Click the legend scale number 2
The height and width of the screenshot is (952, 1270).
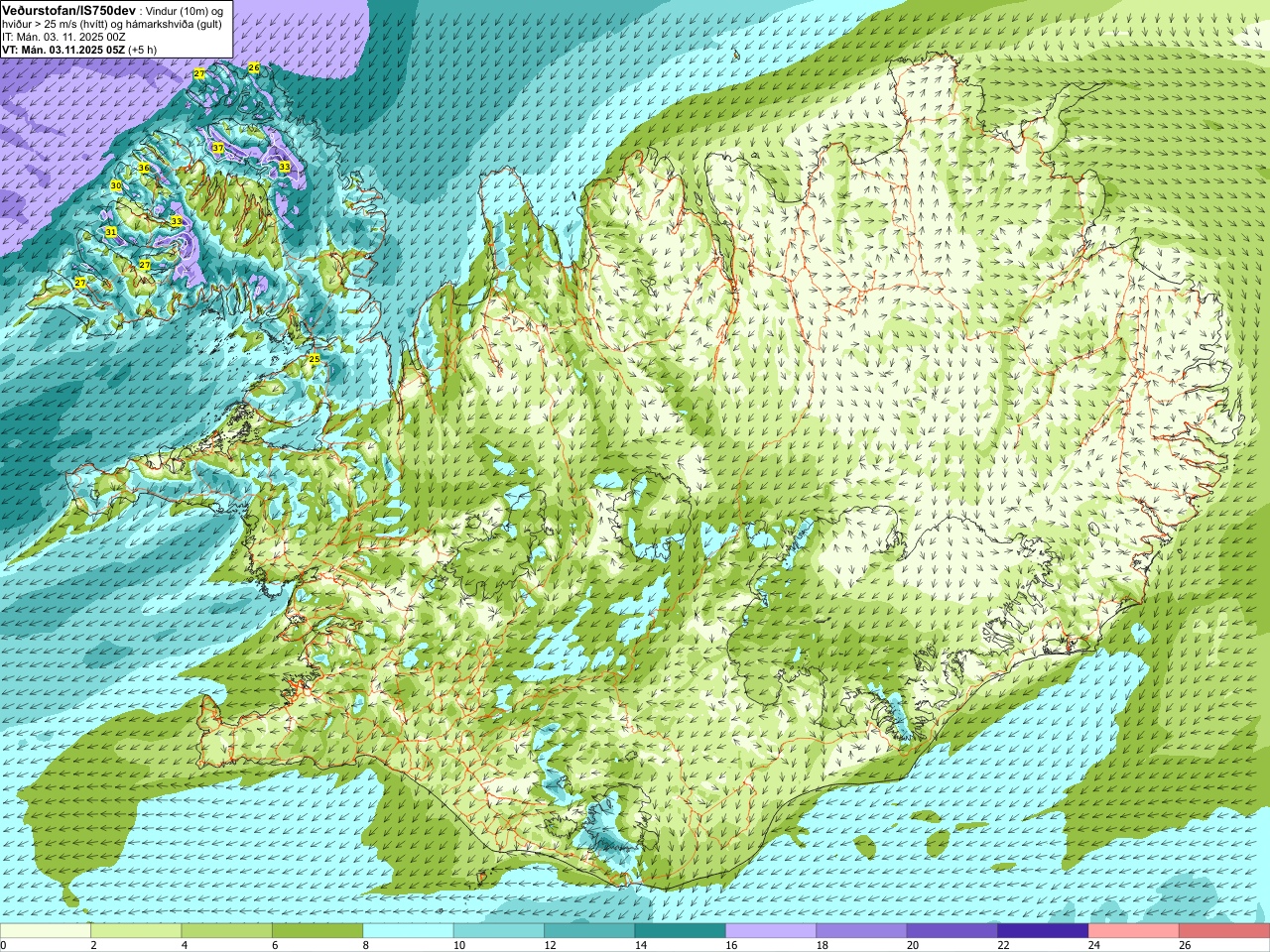[x=93, y=945]
